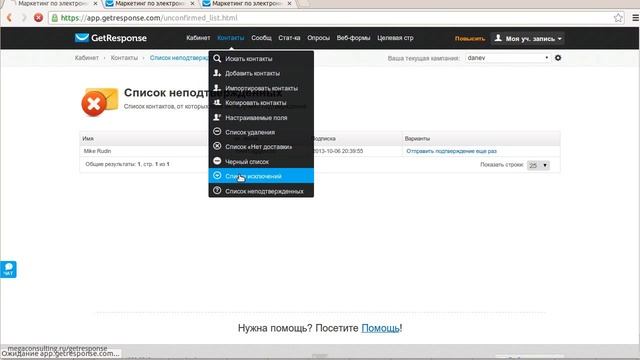The width and height of the screenshot is (640, 360).
Task: Click 'Отправить подтверждение еще раз' link
Action: point(451,151)
